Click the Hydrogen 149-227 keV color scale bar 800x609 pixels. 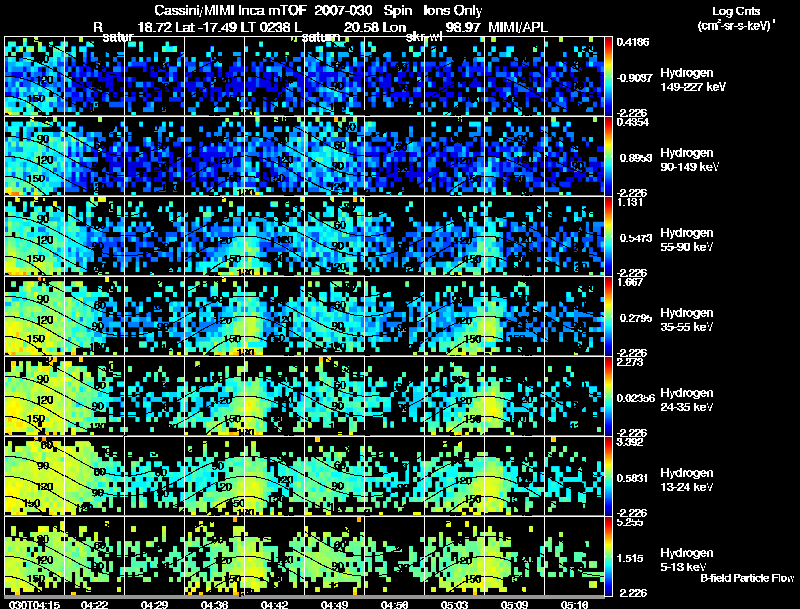click(608, 76)
